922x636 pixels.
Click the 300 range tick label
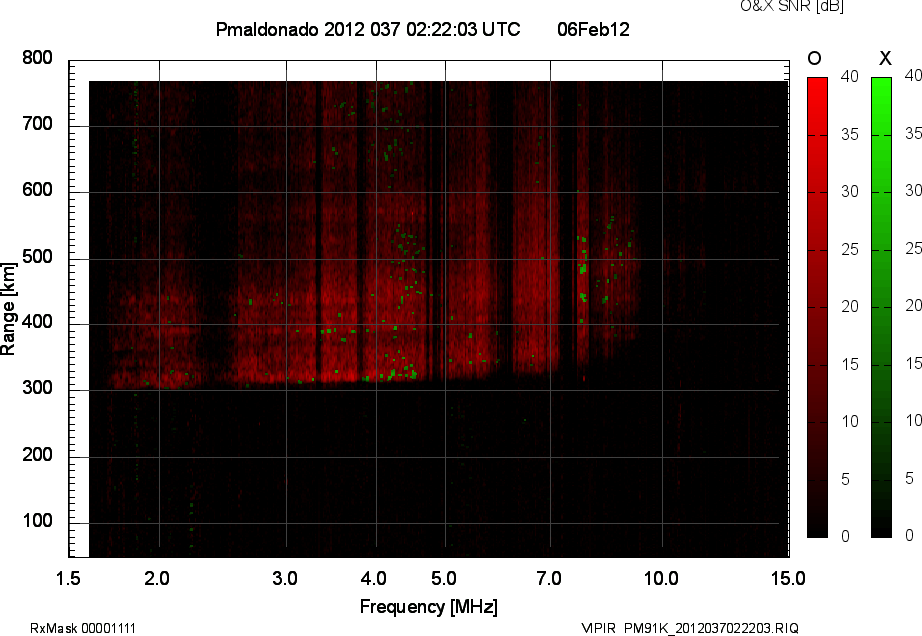point(37,389)
